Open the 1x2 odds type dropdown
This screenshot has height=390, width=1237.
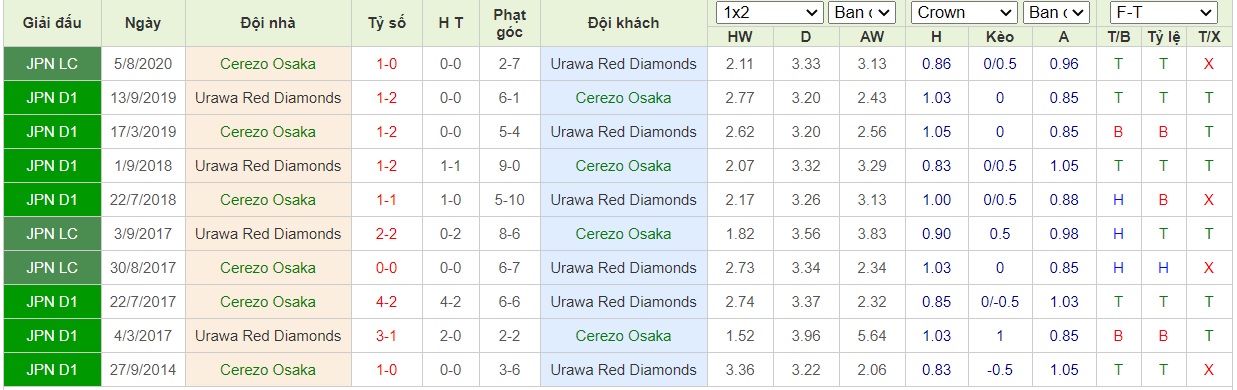click(770, 13)
